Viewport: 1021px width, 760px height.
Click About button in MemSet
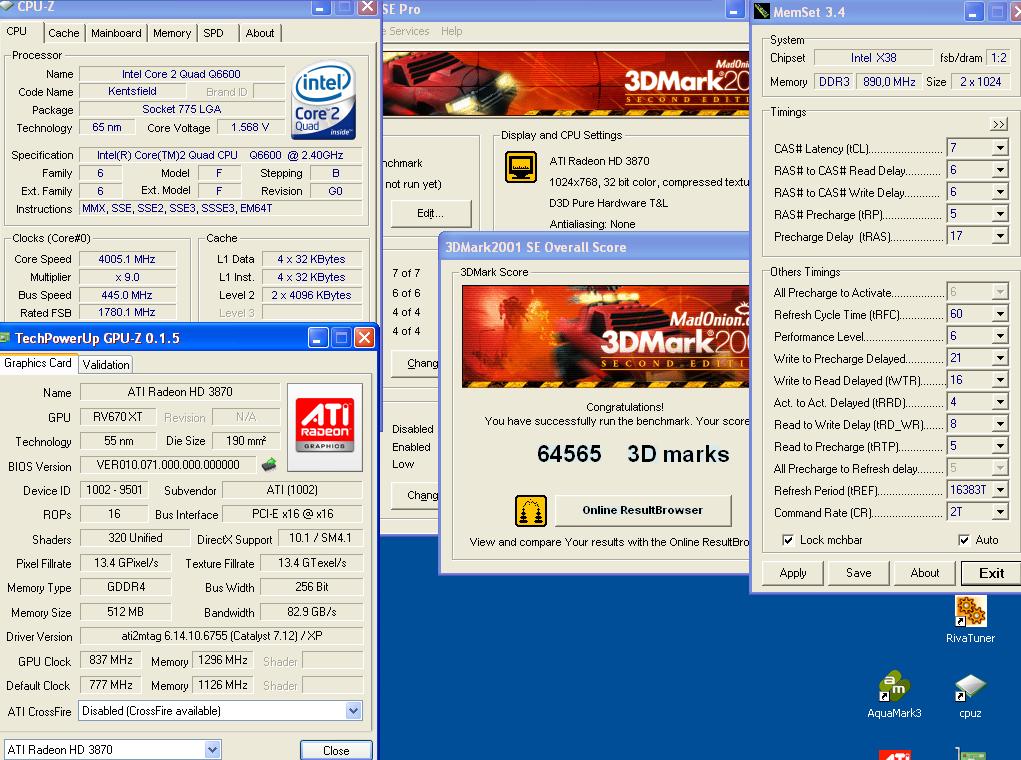pos(925,573)
